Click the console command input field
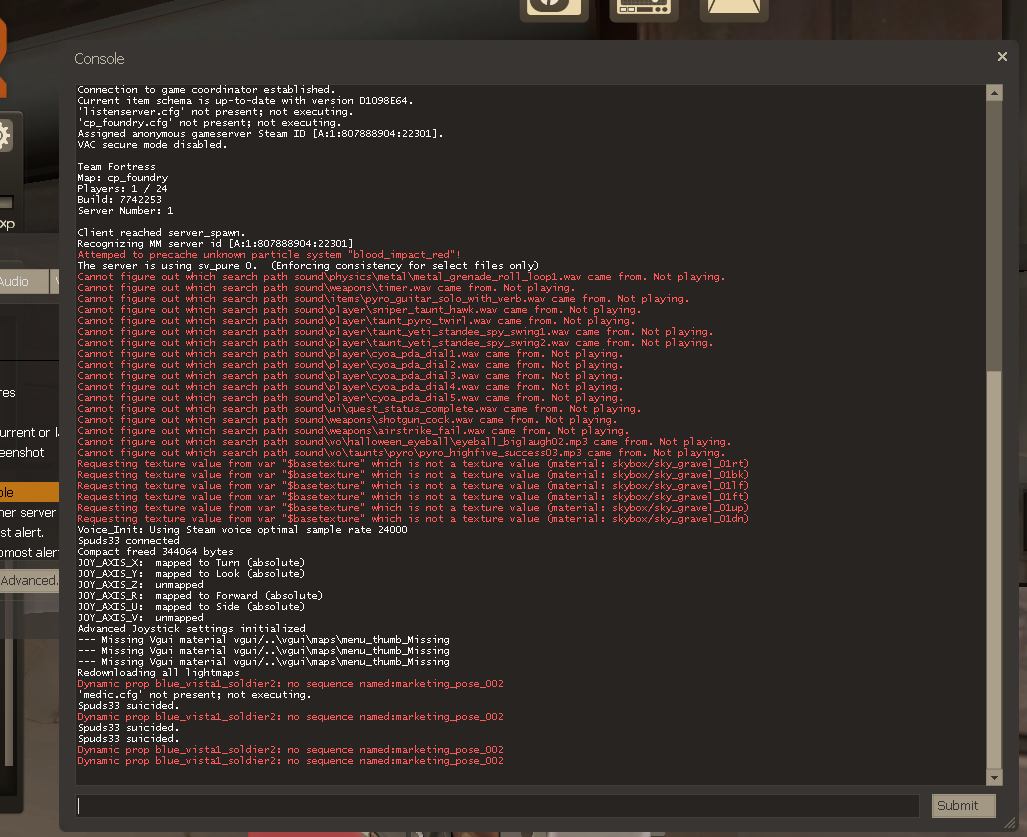This screenshot has width=1027, height=837. [497, 806]
